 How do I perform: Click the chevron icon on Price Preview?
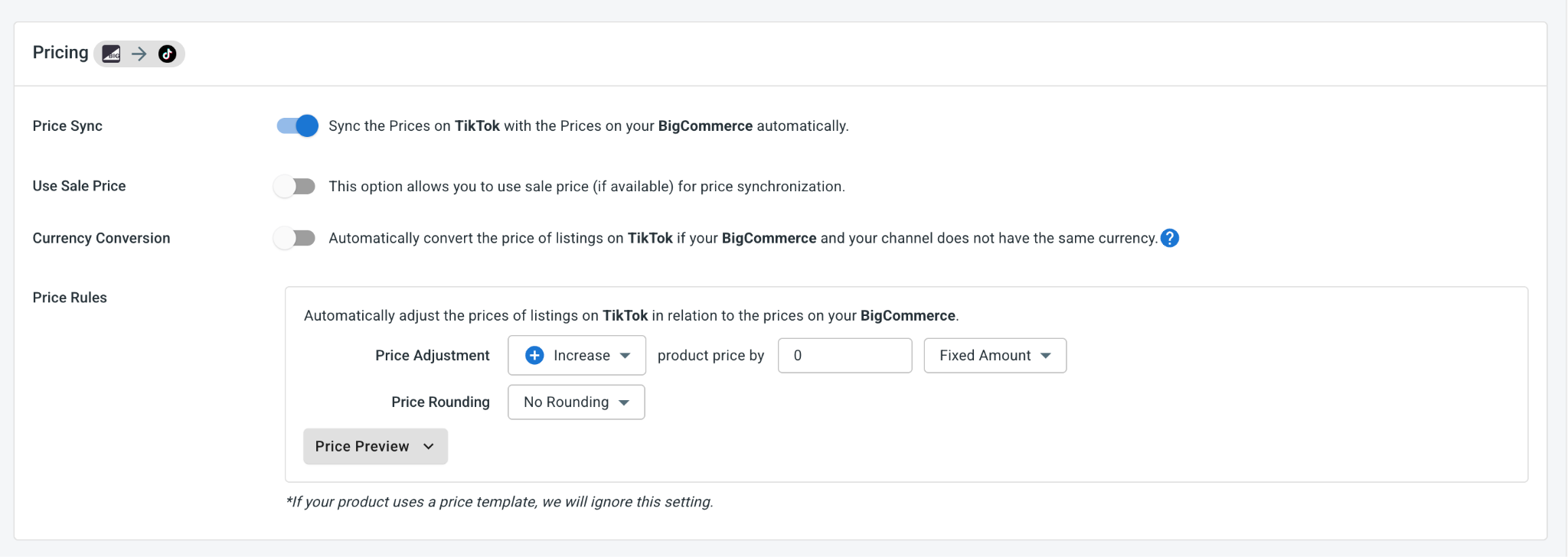pos(429,446)
